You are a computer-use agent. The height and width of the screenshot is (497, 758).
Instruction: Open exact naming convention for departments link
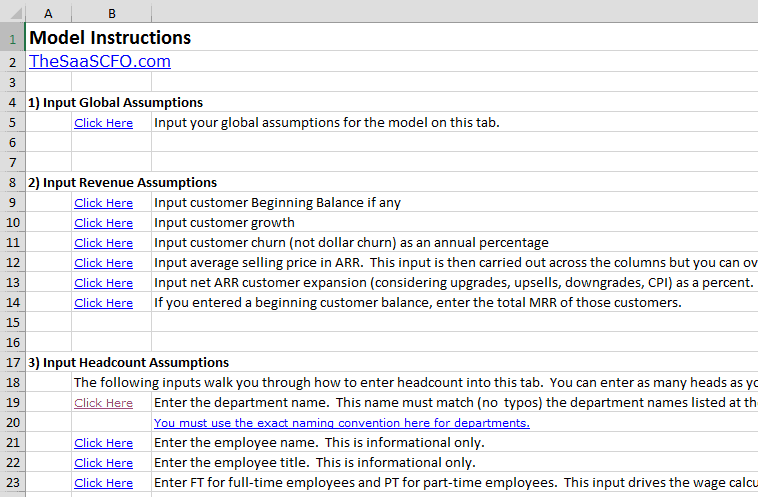pos(342,423)
